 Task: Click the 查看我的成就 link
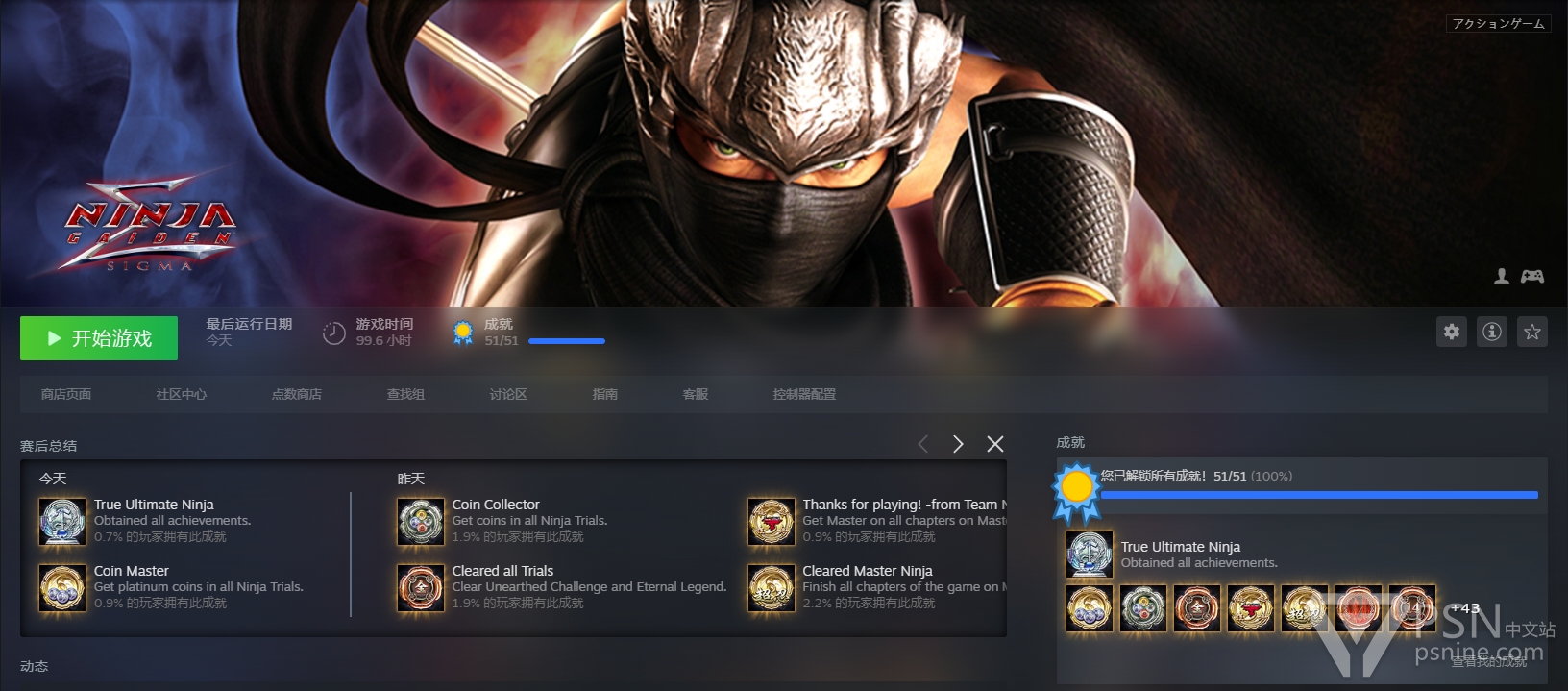tap(1489, 661)
